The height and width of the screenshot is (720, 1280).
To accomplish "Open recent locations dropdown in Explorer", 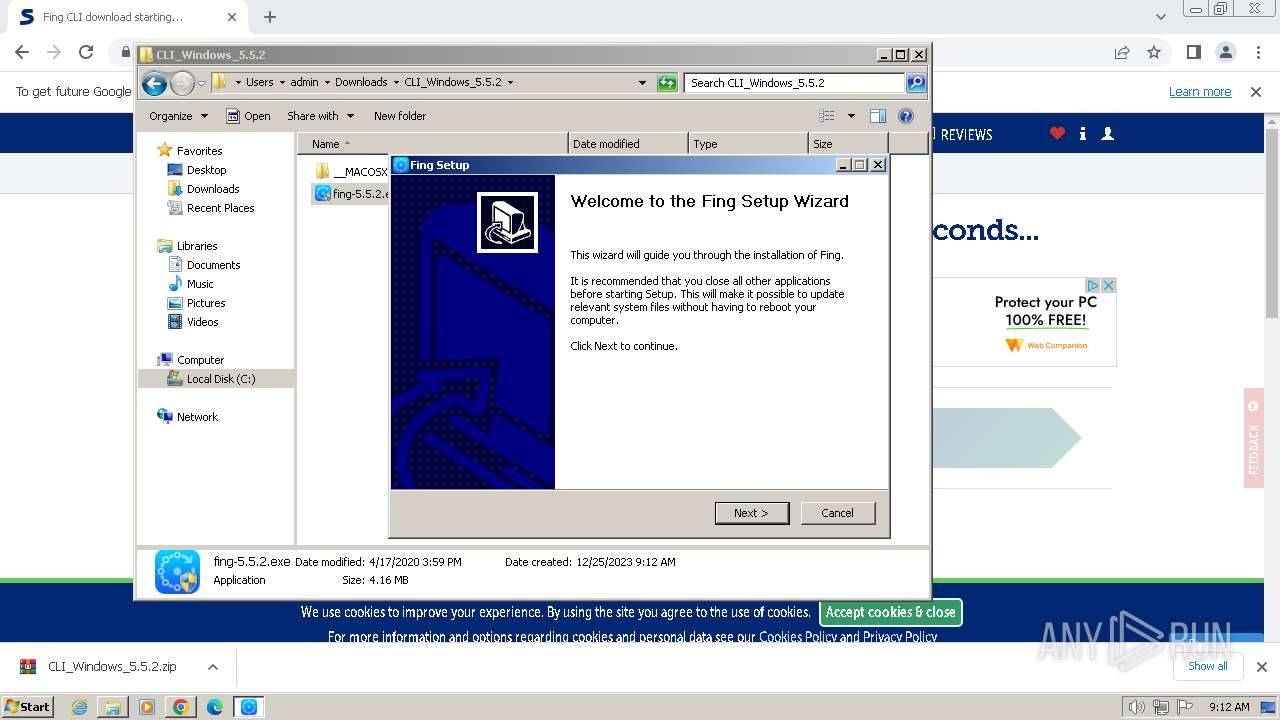I will (x=201, y=83).
